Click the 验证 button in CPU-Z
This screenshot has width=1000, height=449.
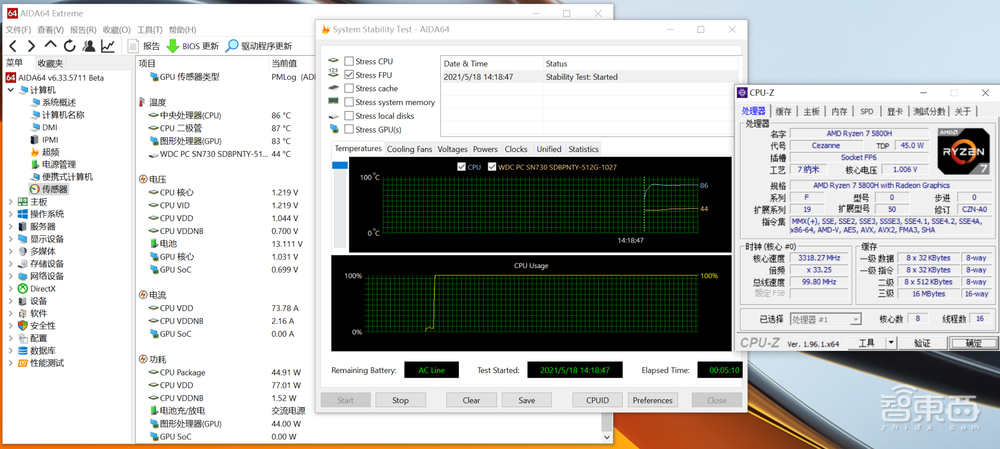(x=922, y=342)
